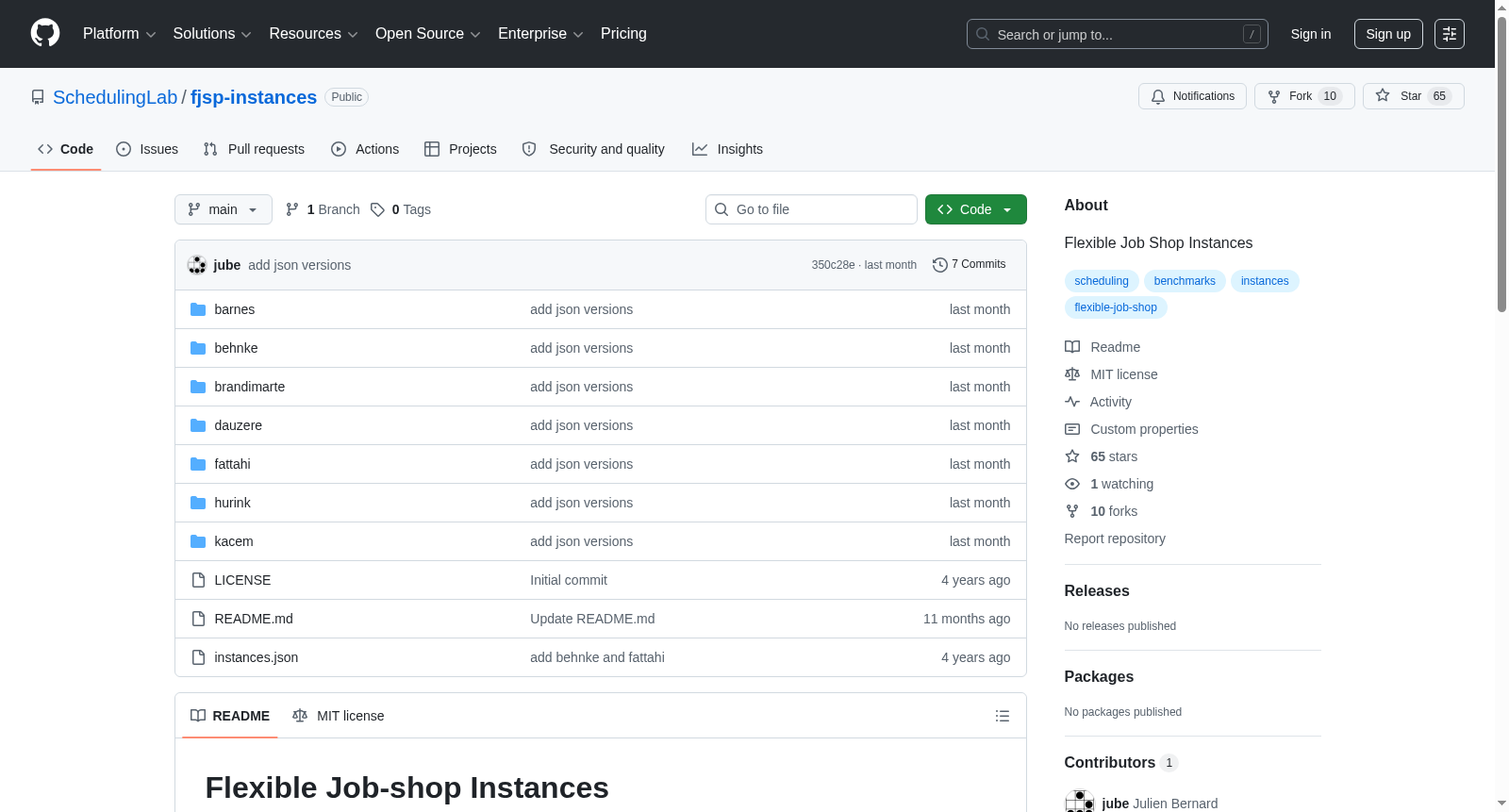Click the MIT license scale icon in About
The height and width of the screenshot is (812, 1509).
tap(1072, 374)
